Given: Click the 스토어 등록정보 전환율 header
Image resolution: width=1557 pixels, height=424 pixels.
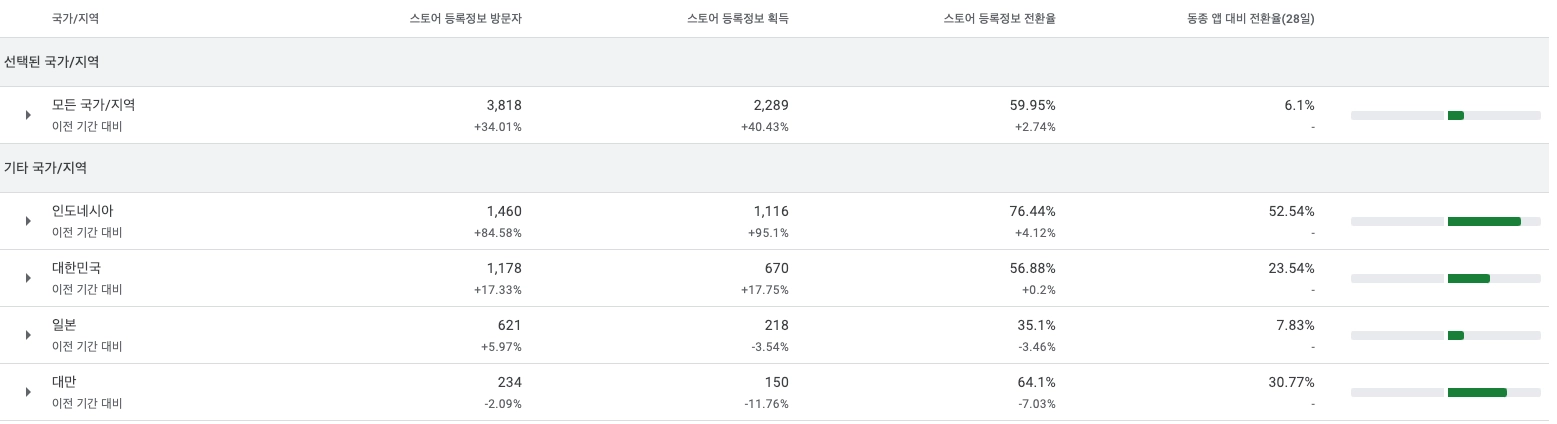Looking at the screenshot, I should pyautogui.click(x=999, y=19).
